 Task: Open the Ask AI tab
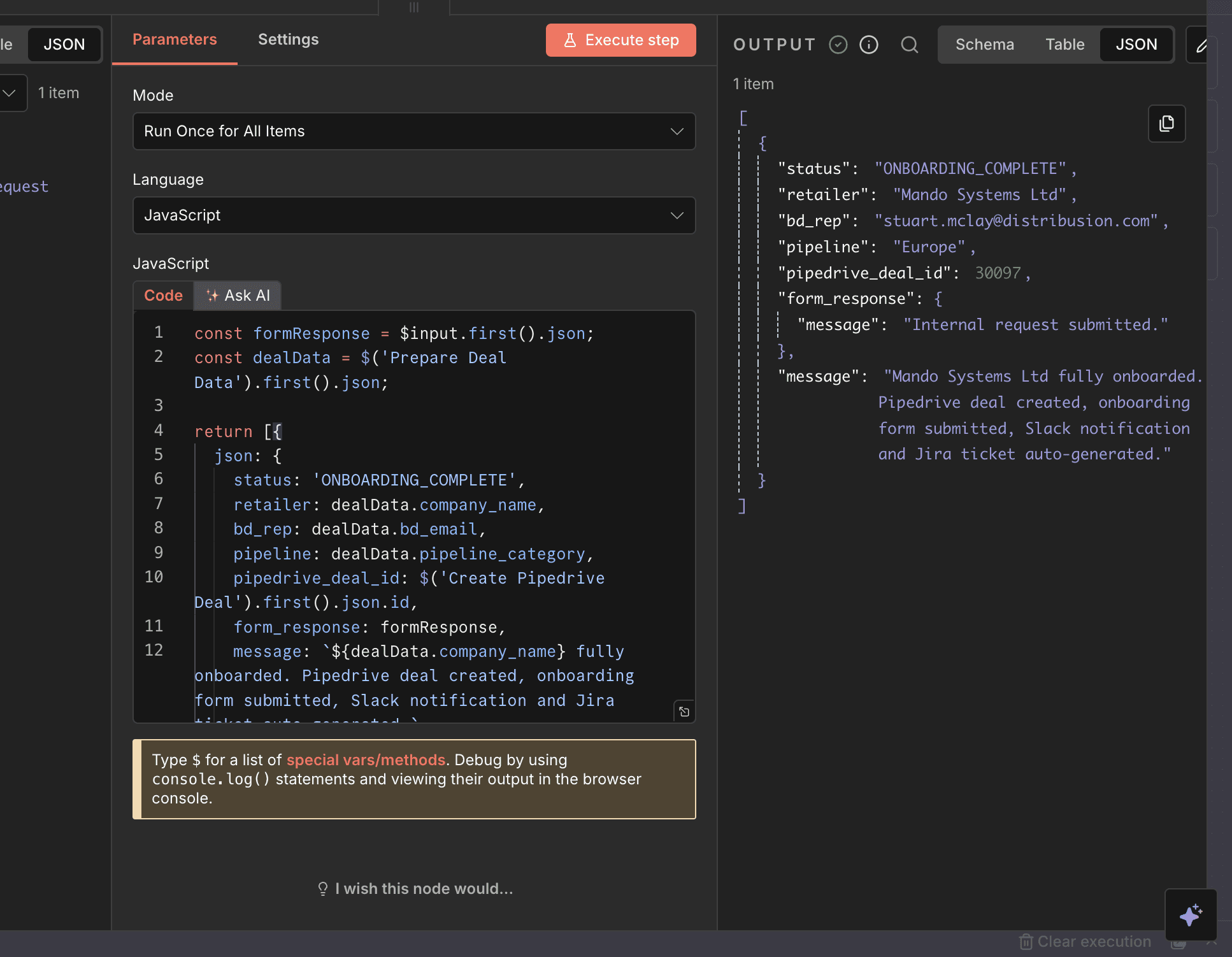pyautogui.click(x=238, y=296)
